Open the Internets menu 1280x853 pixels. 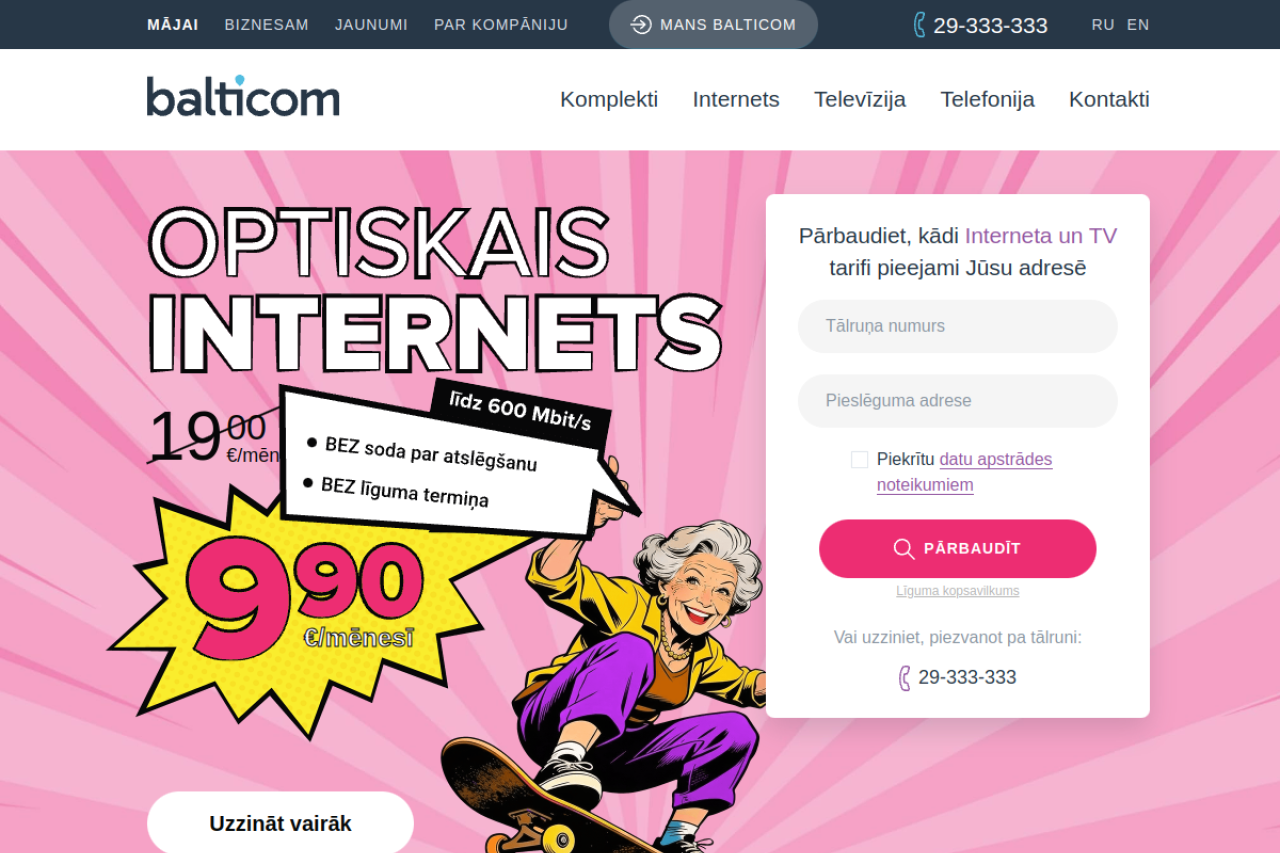[736, 99]
